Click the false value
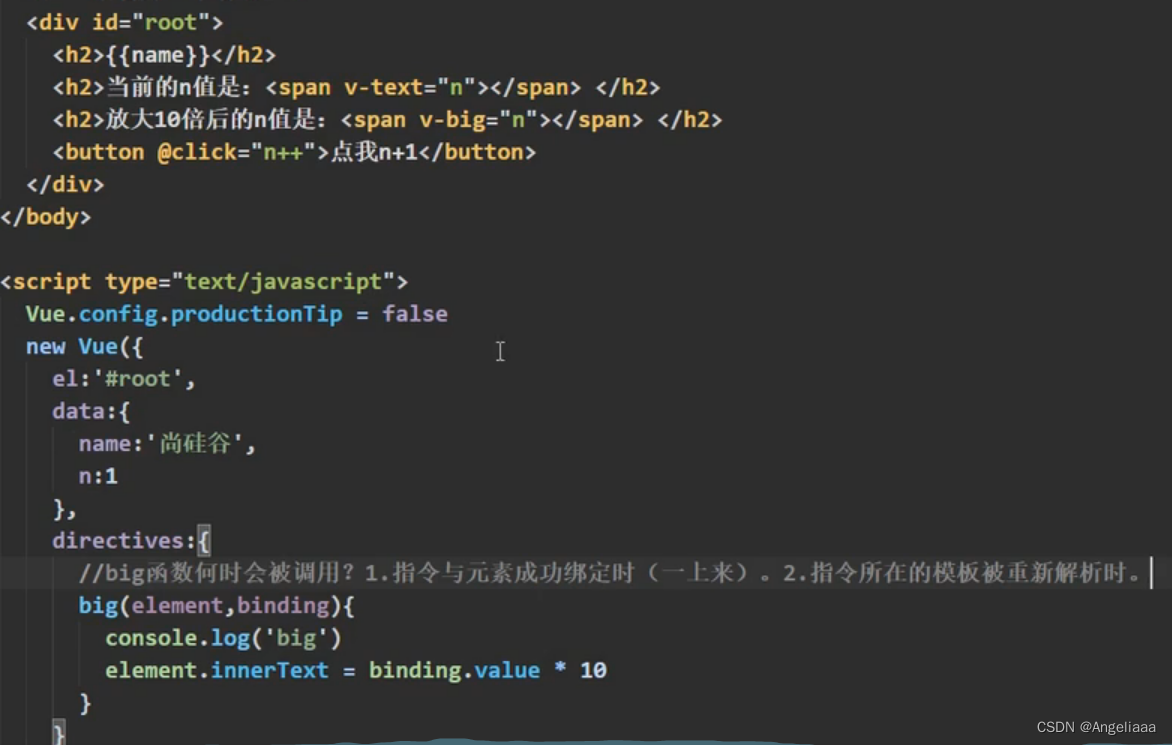 (x=415, y=314)
